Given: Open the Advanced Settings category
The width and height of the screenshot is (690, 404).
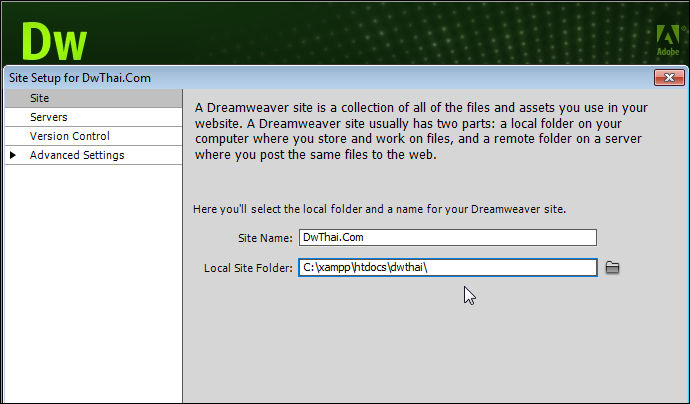Looking at the screenshot, I should click(x=93, y=155).
